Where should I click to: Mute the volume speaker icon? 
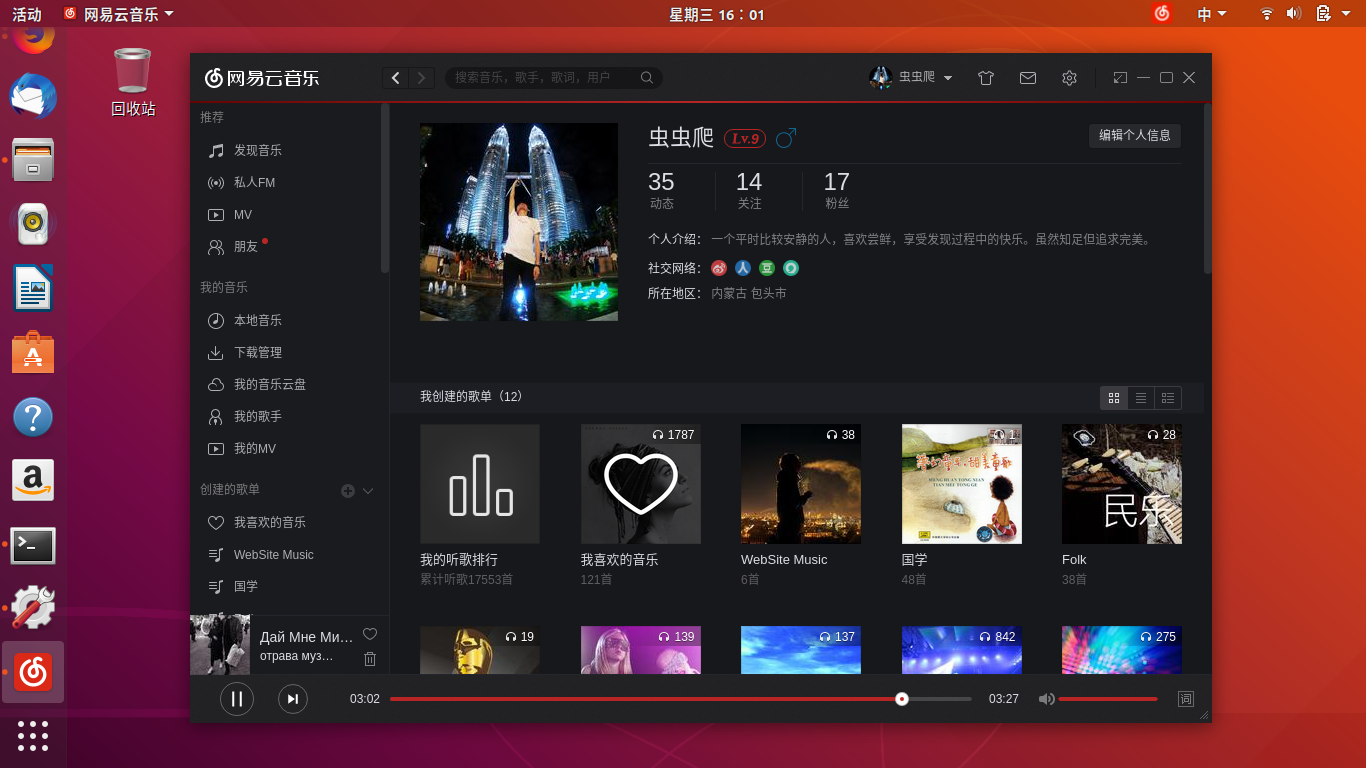coord(1046,699)
